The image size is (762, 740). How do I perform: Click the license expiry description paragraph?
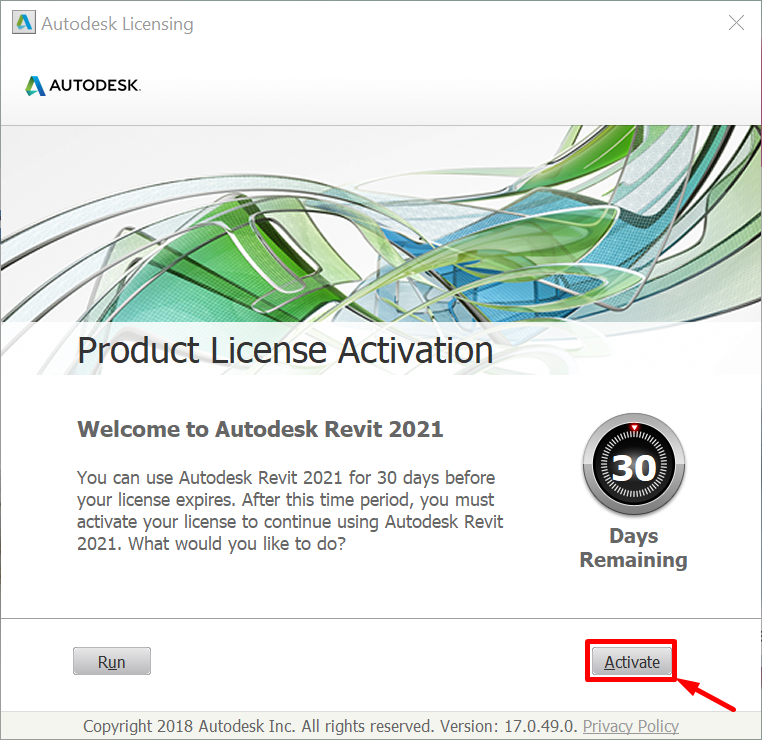coord(290,511)
